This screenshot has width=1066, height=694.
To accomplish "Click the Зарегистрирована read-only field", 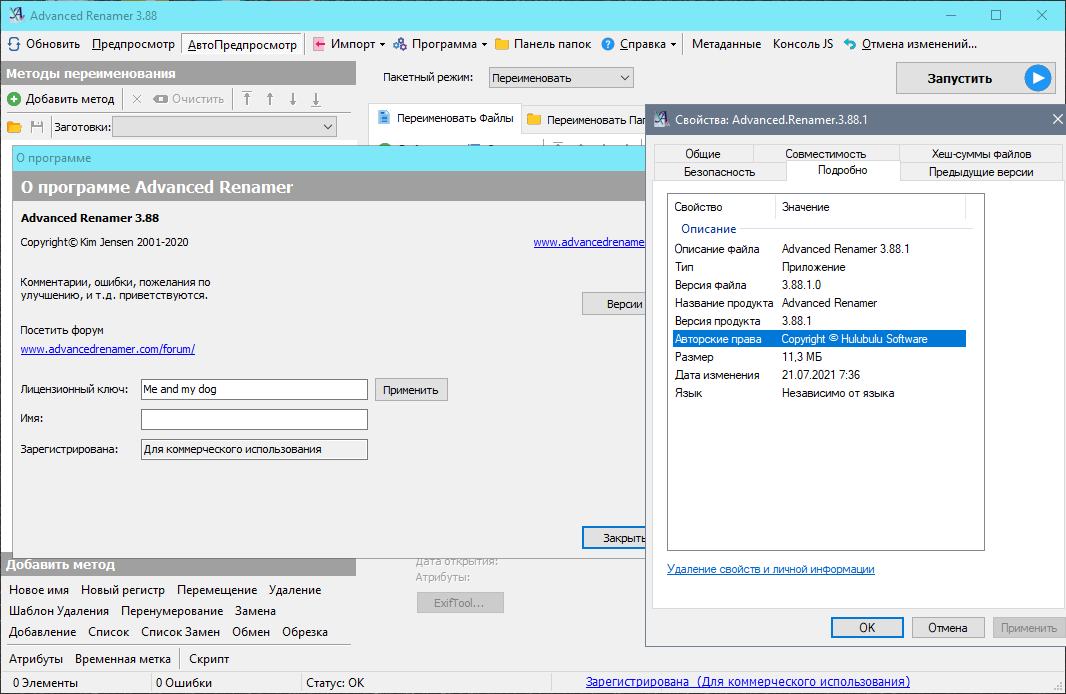I will pyautogui.click(x=254, y=449).
